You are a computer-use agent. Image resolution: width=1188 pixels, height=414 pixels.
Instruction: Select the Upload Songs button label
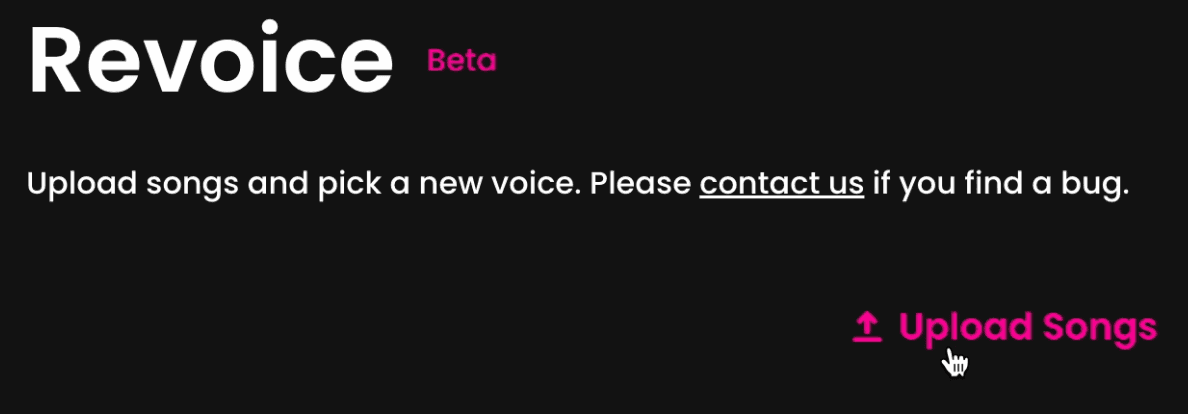coord(1027,328)
